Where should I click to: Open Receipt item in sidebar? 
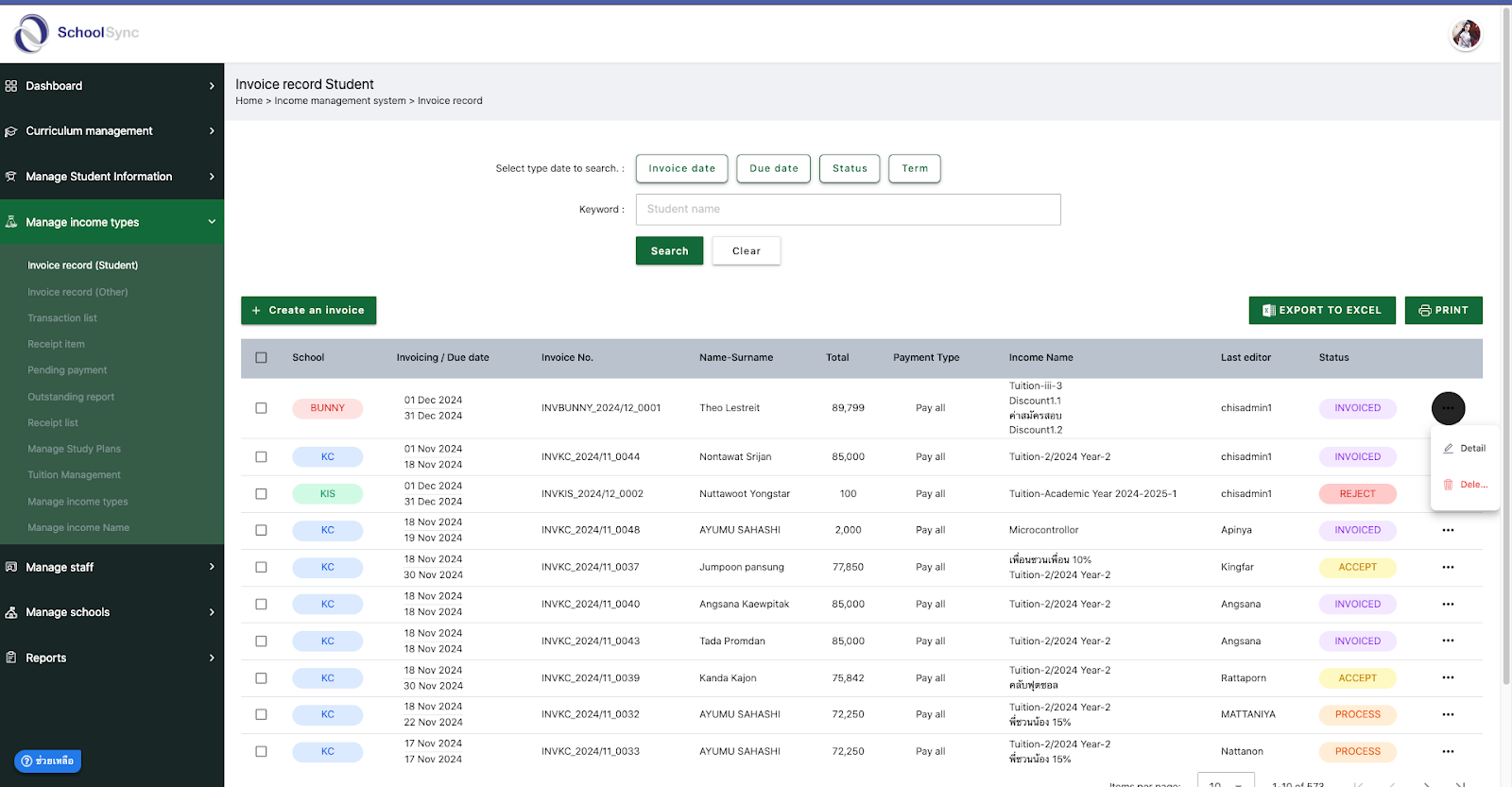56,344
